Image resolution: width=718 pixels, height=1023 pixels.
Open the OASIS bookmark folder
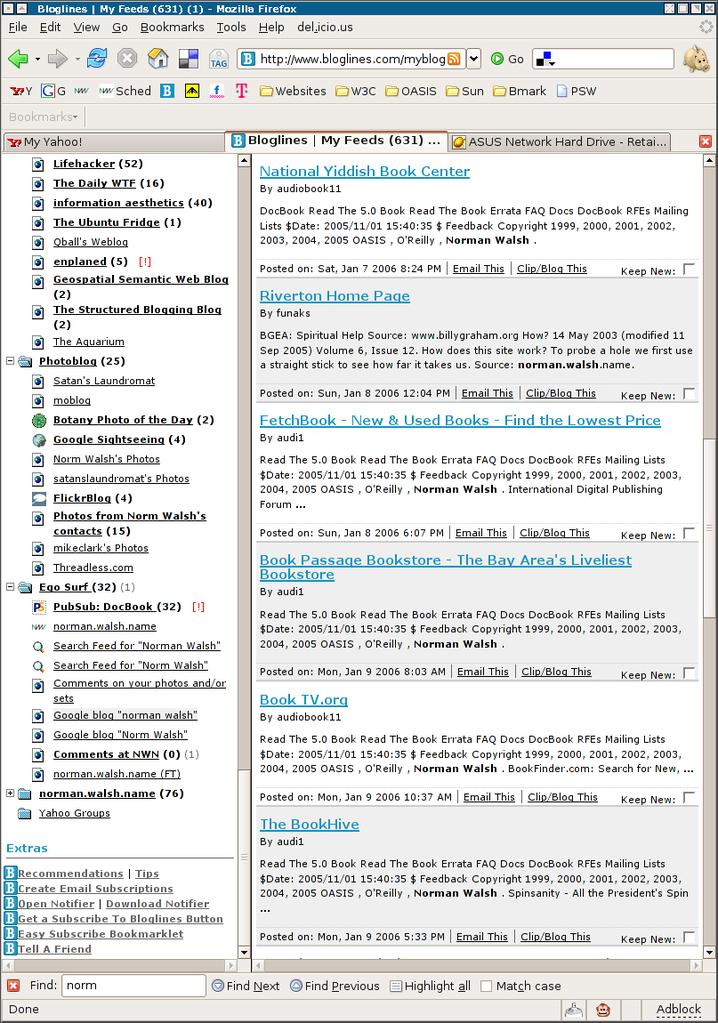point(411,91)
